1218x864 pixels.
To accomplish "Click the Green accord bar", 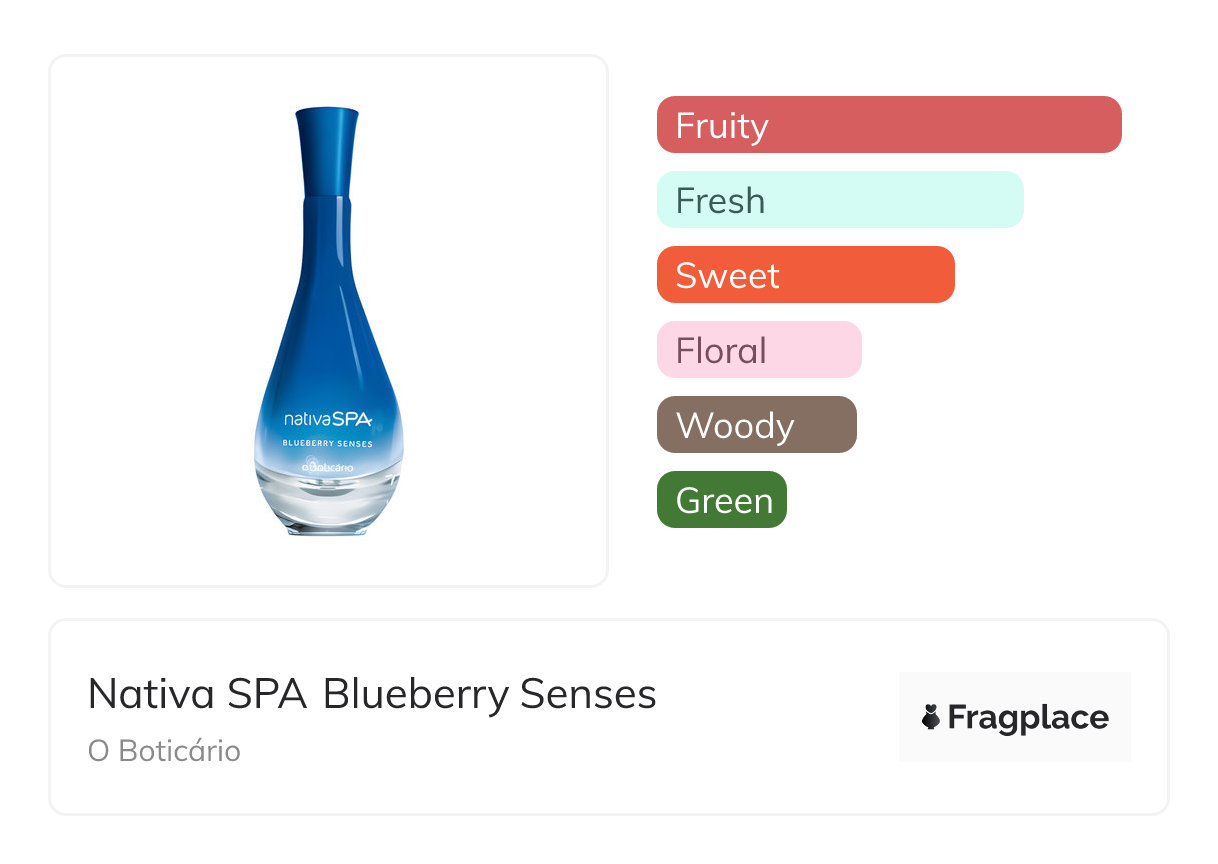I will click(x=722, y=500).
